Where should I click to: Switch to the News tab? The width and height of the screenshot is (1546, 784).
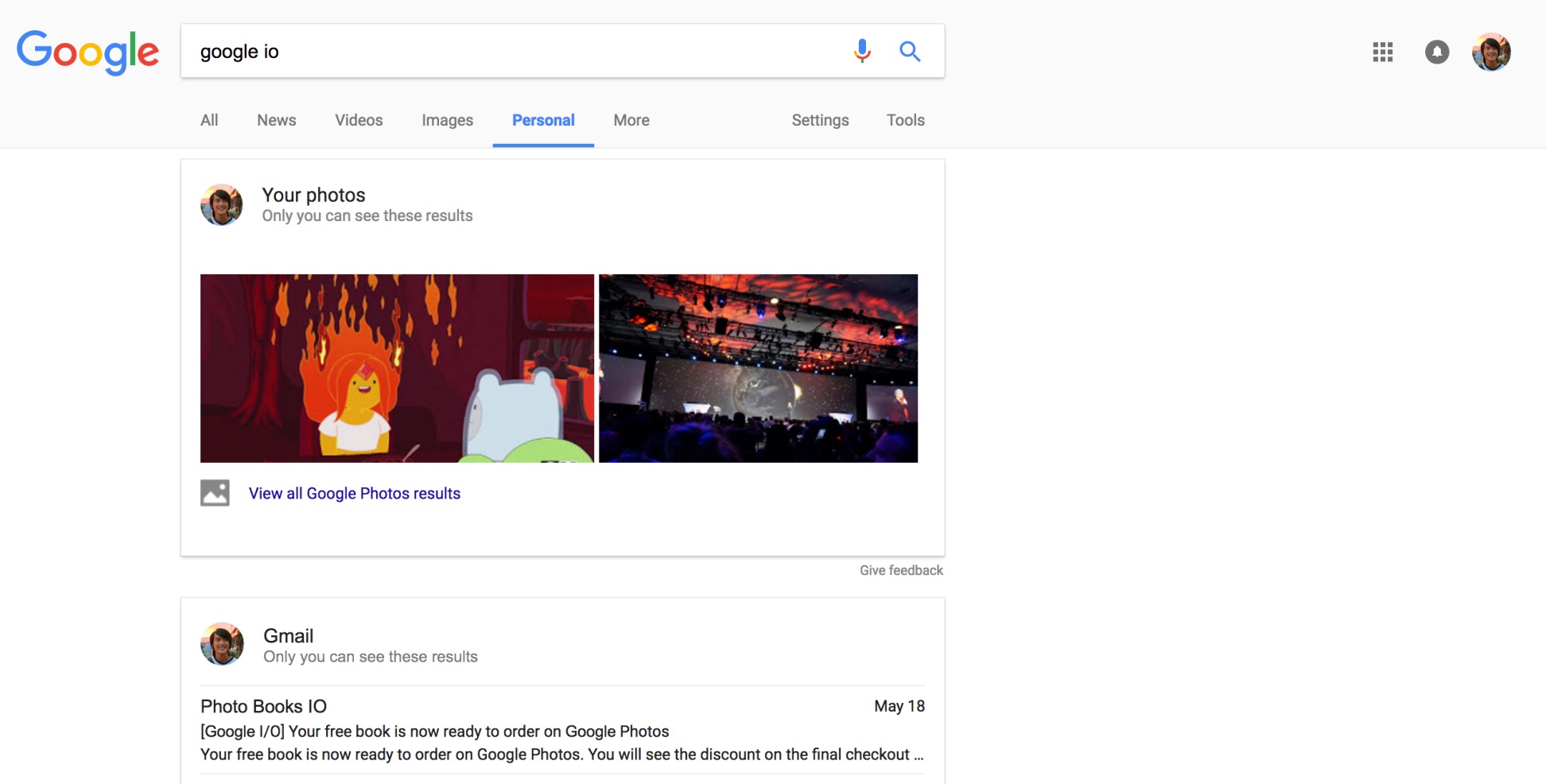pyautogui.click(x=276, y=120)
